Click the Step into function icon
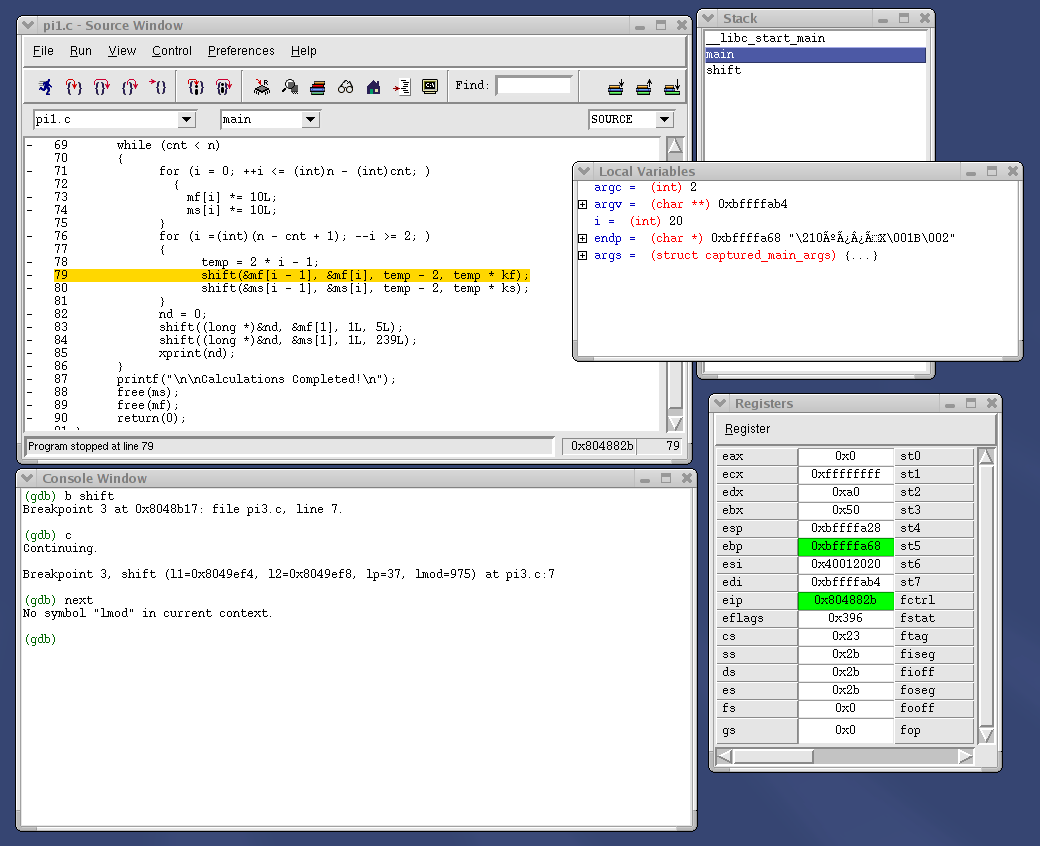The width and height of the screenshot is (1040, 846). point(74,87)
